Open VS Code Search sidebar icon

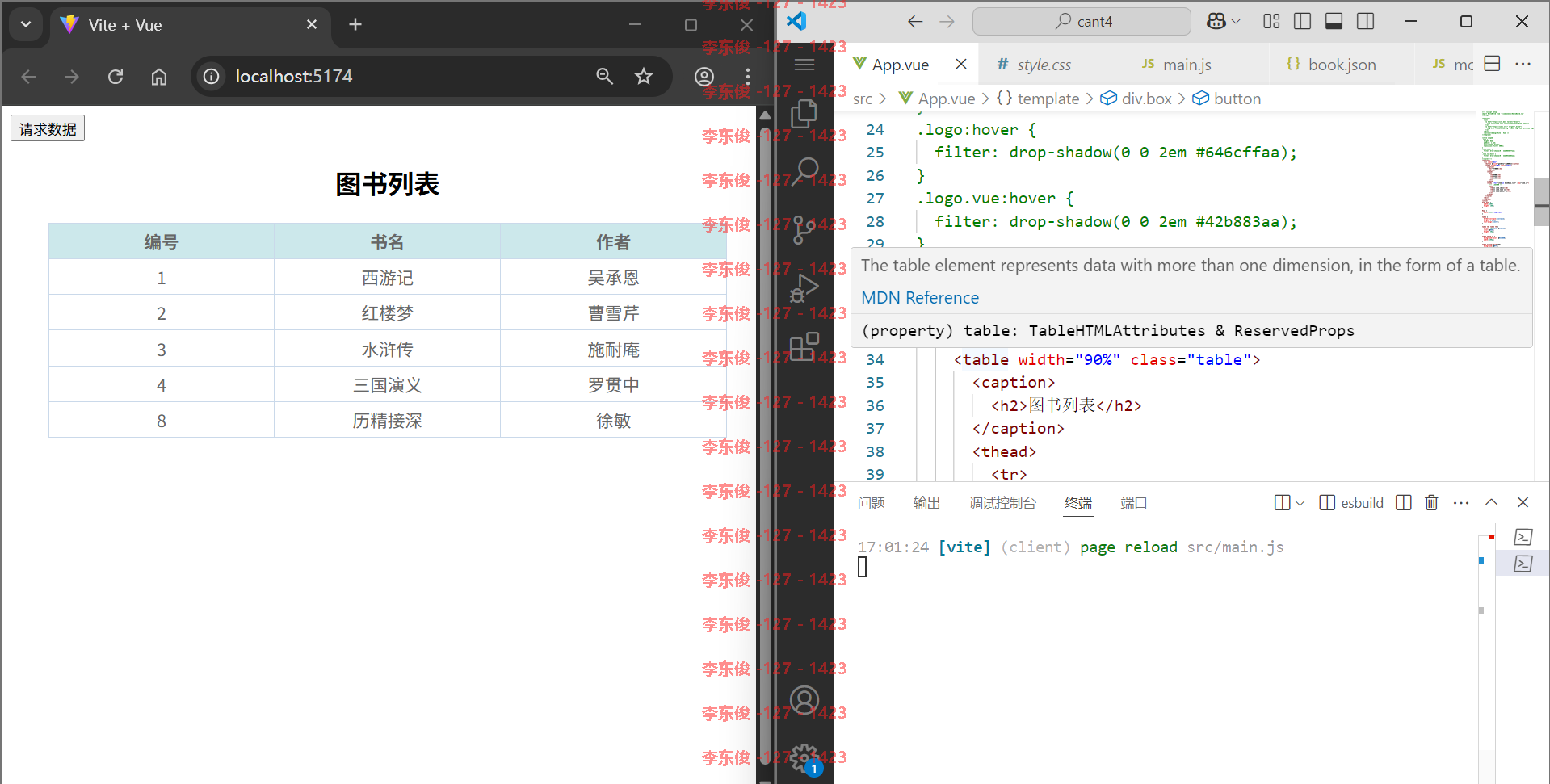(804, 171)
